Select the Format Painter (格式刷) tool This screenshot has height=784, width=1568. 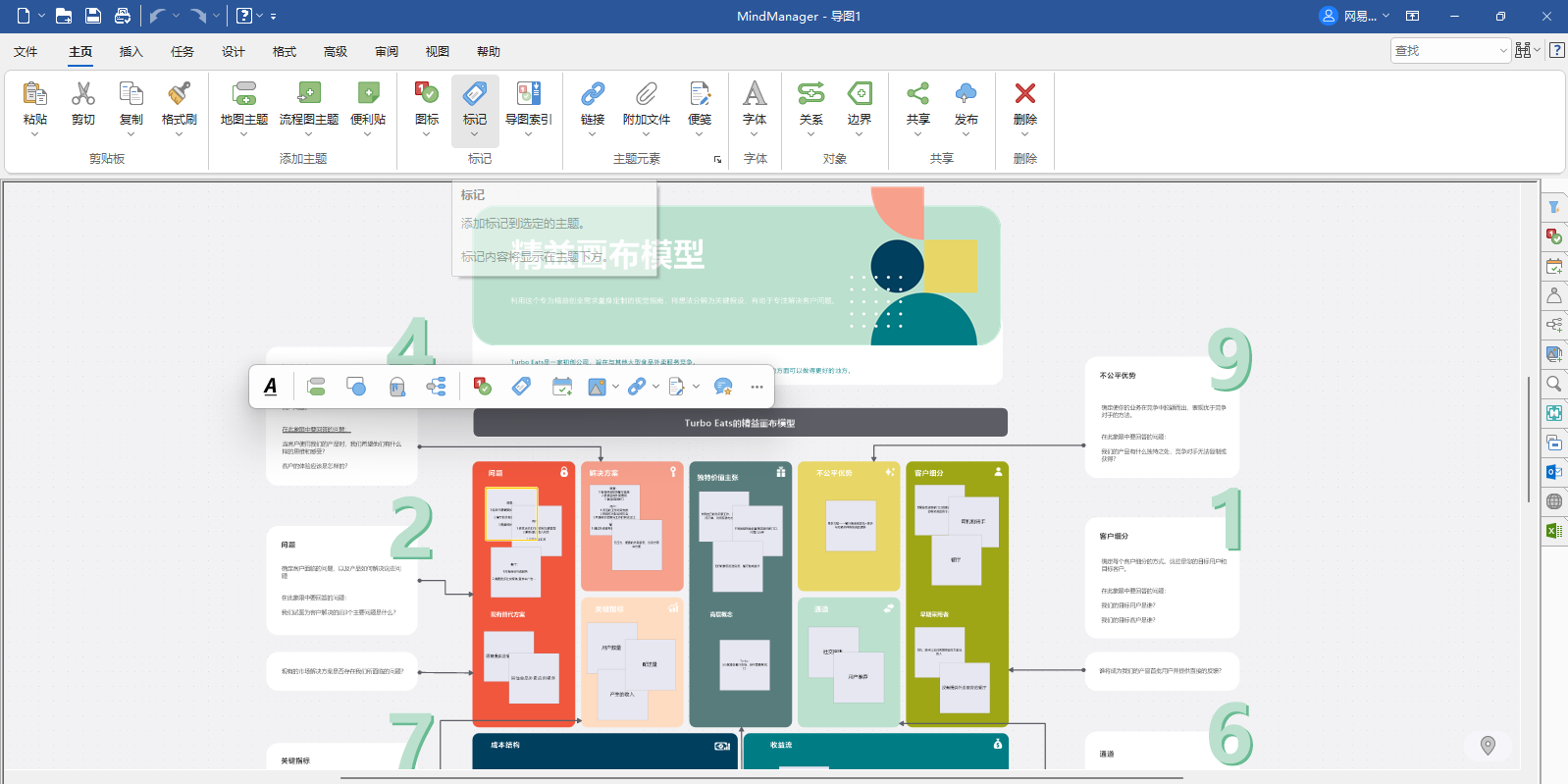point(180,93)
